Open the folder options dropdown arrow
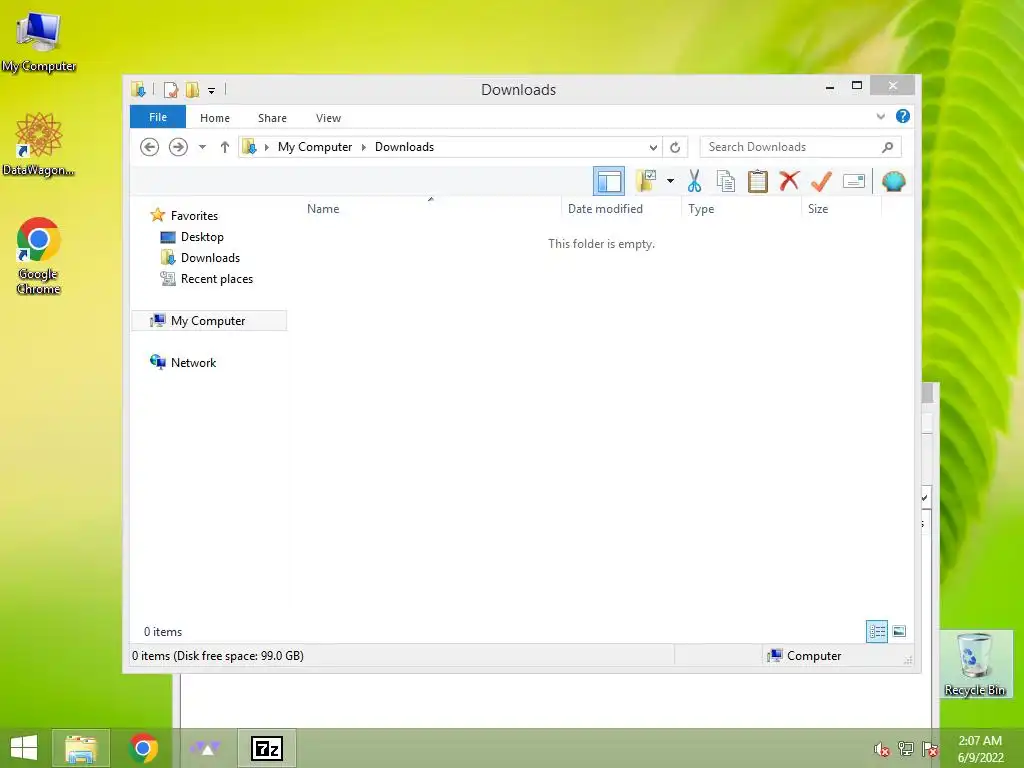1024x768 pixels. click(x=670, y=181)
